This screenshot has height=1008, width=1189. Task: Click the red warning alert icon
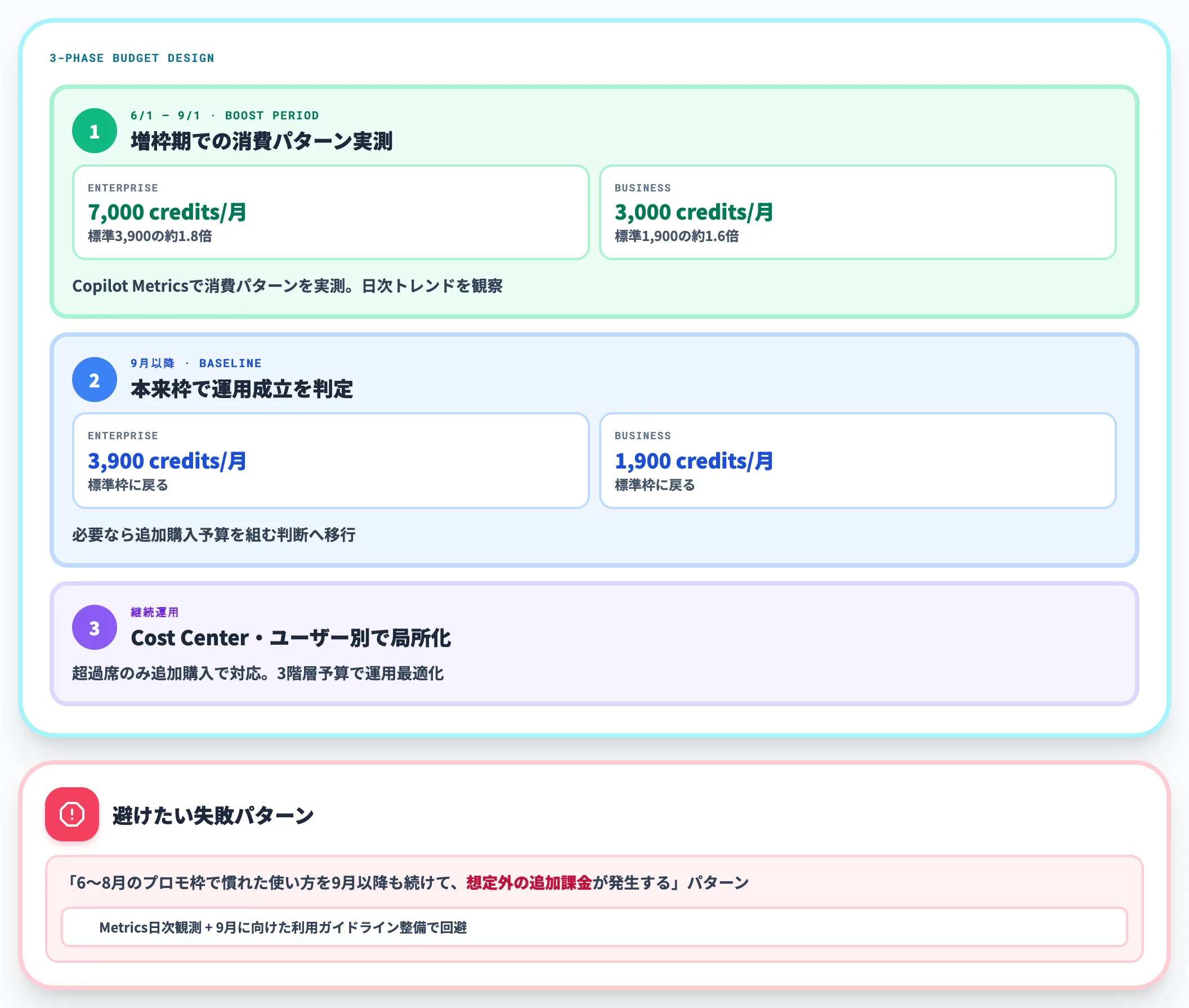point(72,814)
